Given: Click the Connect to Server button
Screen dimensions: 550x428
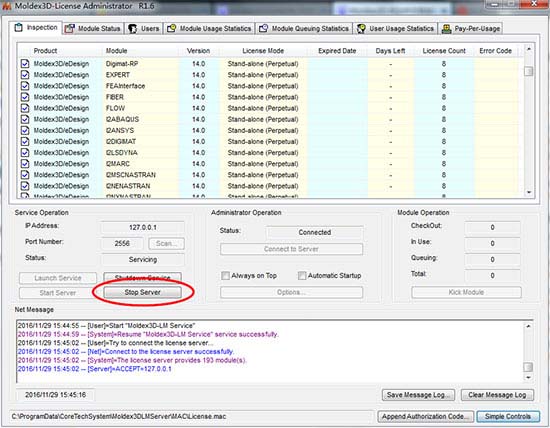Looking at the screenshot, I should [291, 249].
